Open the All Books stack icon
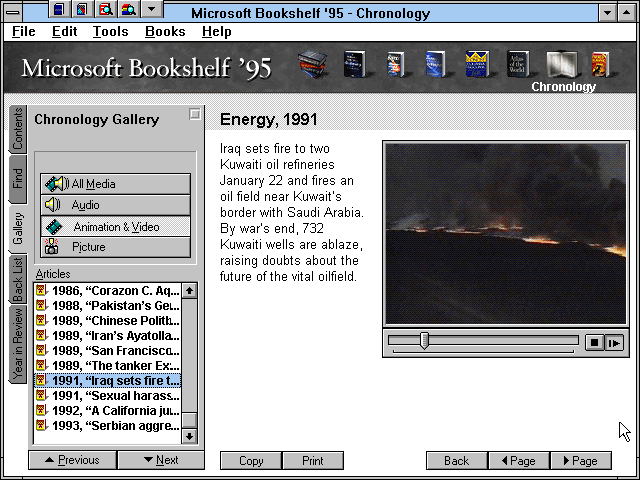 pyautogui.click(x=312, y=64)
